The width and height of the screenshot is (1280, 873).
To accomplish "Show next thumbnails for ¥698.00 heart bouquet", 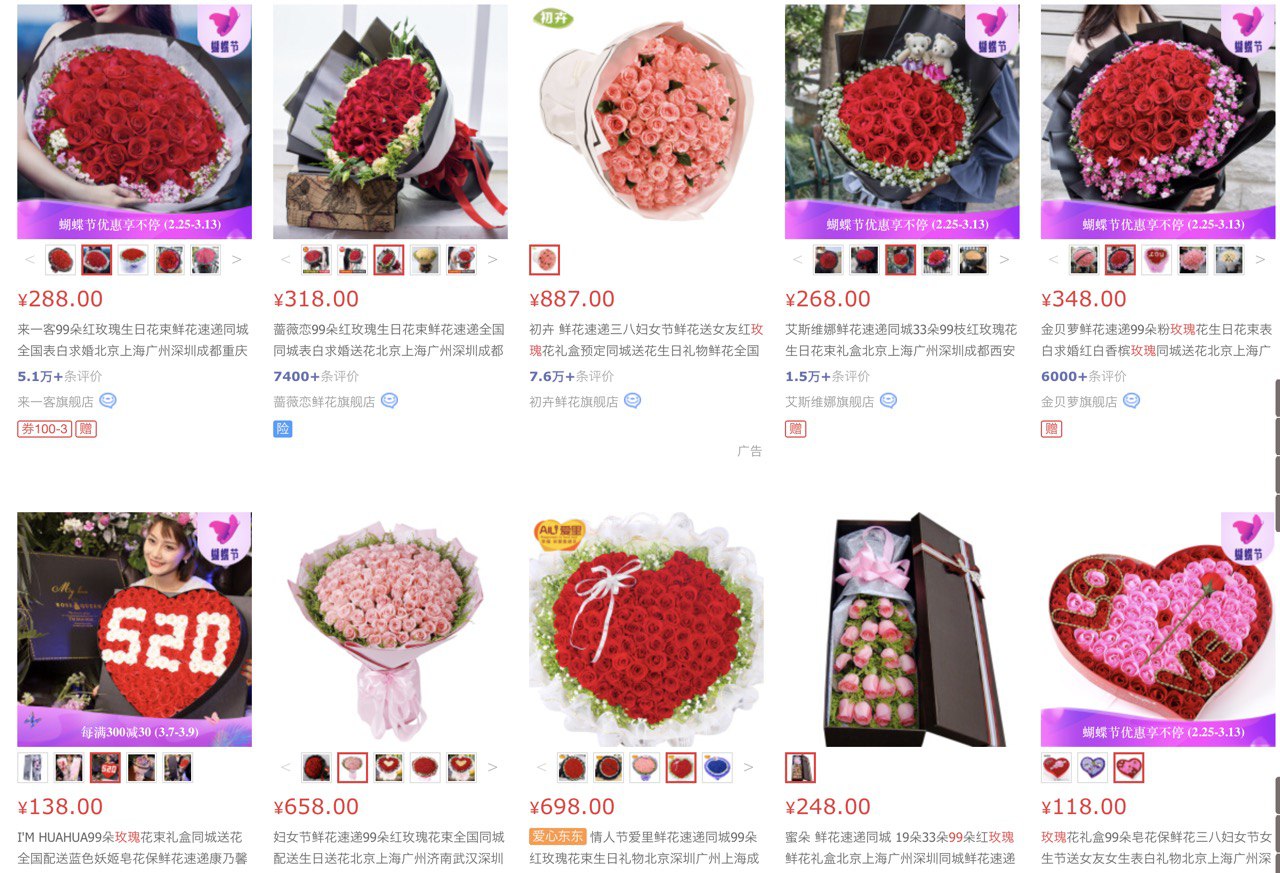I will pos(749,768).
